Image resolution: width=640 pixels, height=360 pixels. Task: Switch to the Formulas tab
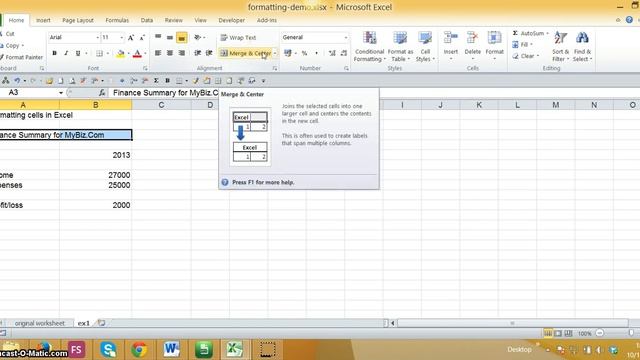[x=117, y=20]
